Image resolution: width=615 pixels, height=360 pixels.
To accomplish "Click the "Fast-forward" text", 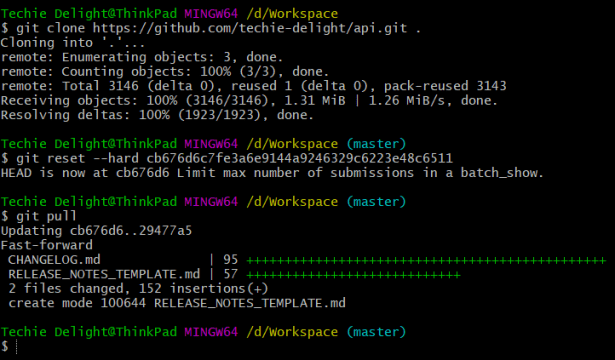I will point(47,245).
